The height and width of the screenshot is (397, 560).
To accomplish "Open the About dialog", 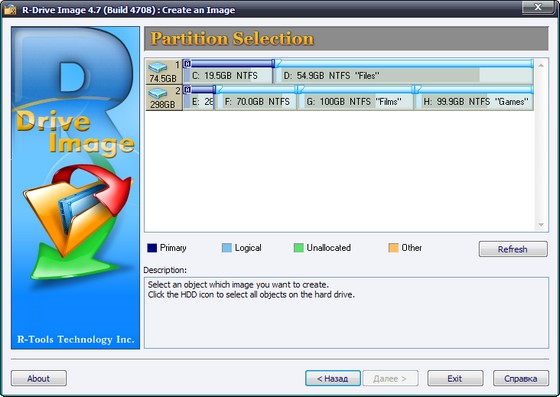I will [39, 378].
